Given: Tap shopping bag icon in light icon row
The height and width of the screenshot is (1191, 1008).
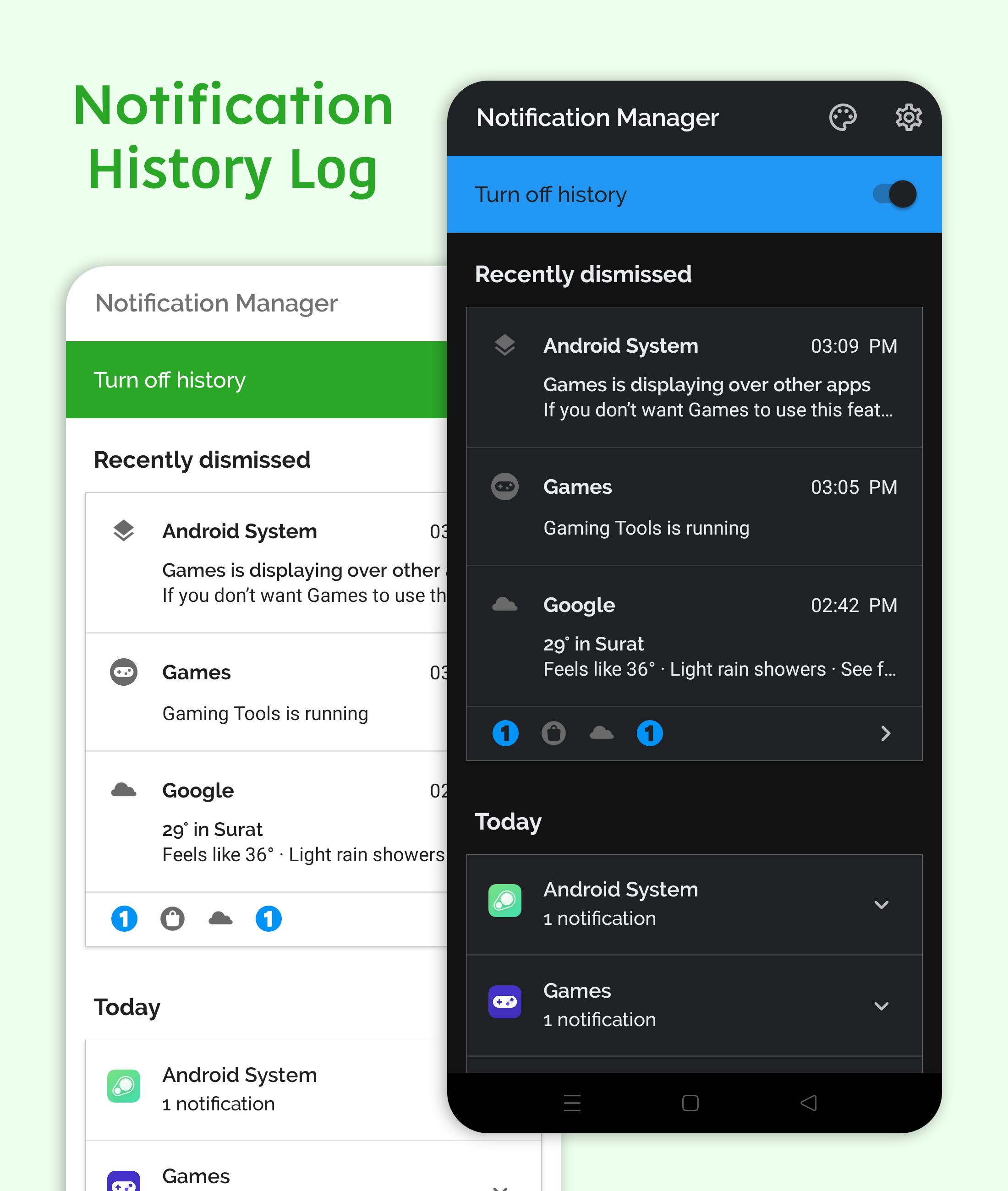Looking at the screenshot, I should (x=172, y=918).
